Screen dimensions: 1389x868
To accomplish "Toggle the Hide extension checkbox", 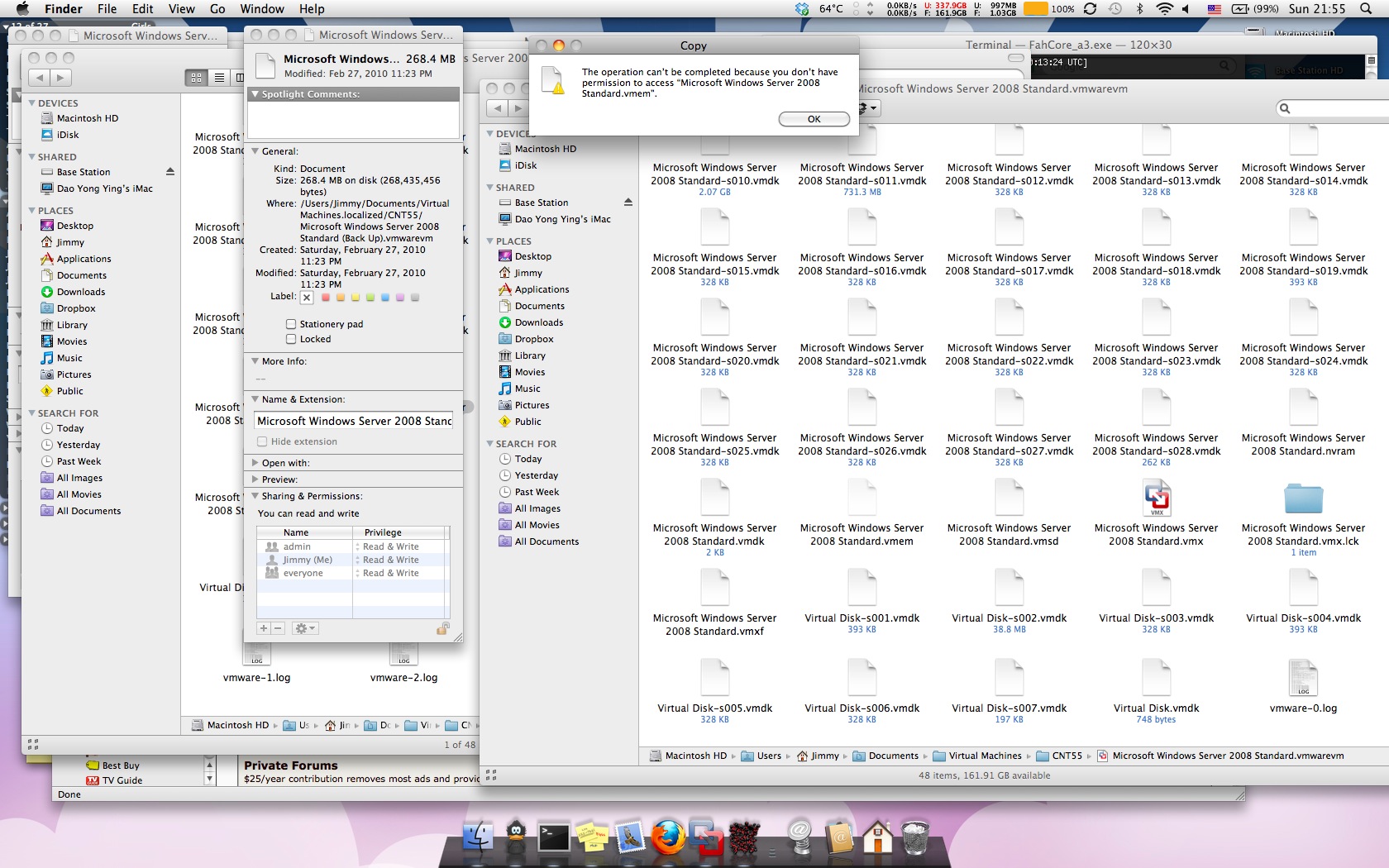I will pos(262,441).
